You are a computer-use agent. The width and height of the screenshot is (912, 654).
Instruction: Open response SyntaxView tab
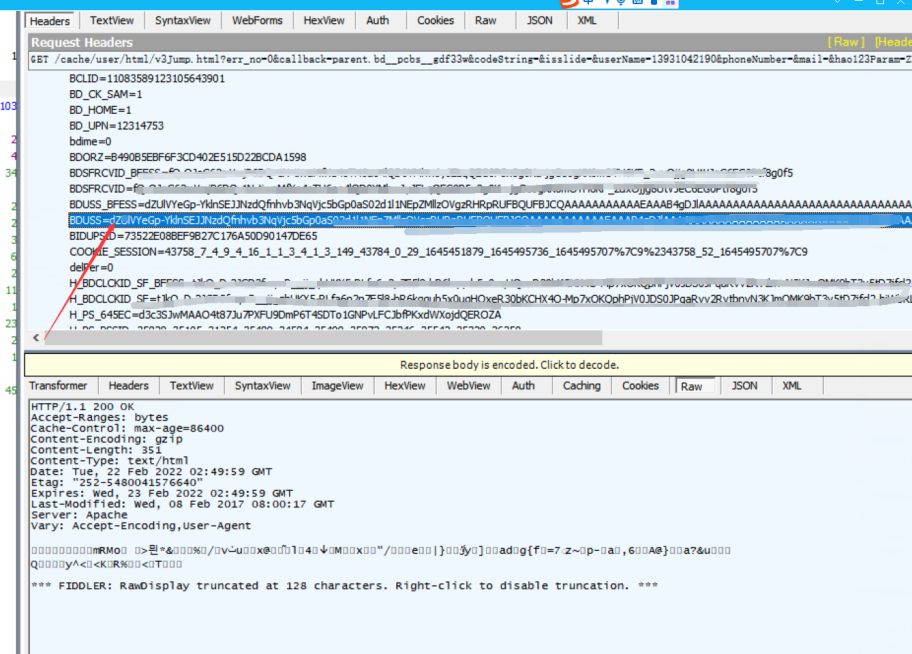[262, 386]
